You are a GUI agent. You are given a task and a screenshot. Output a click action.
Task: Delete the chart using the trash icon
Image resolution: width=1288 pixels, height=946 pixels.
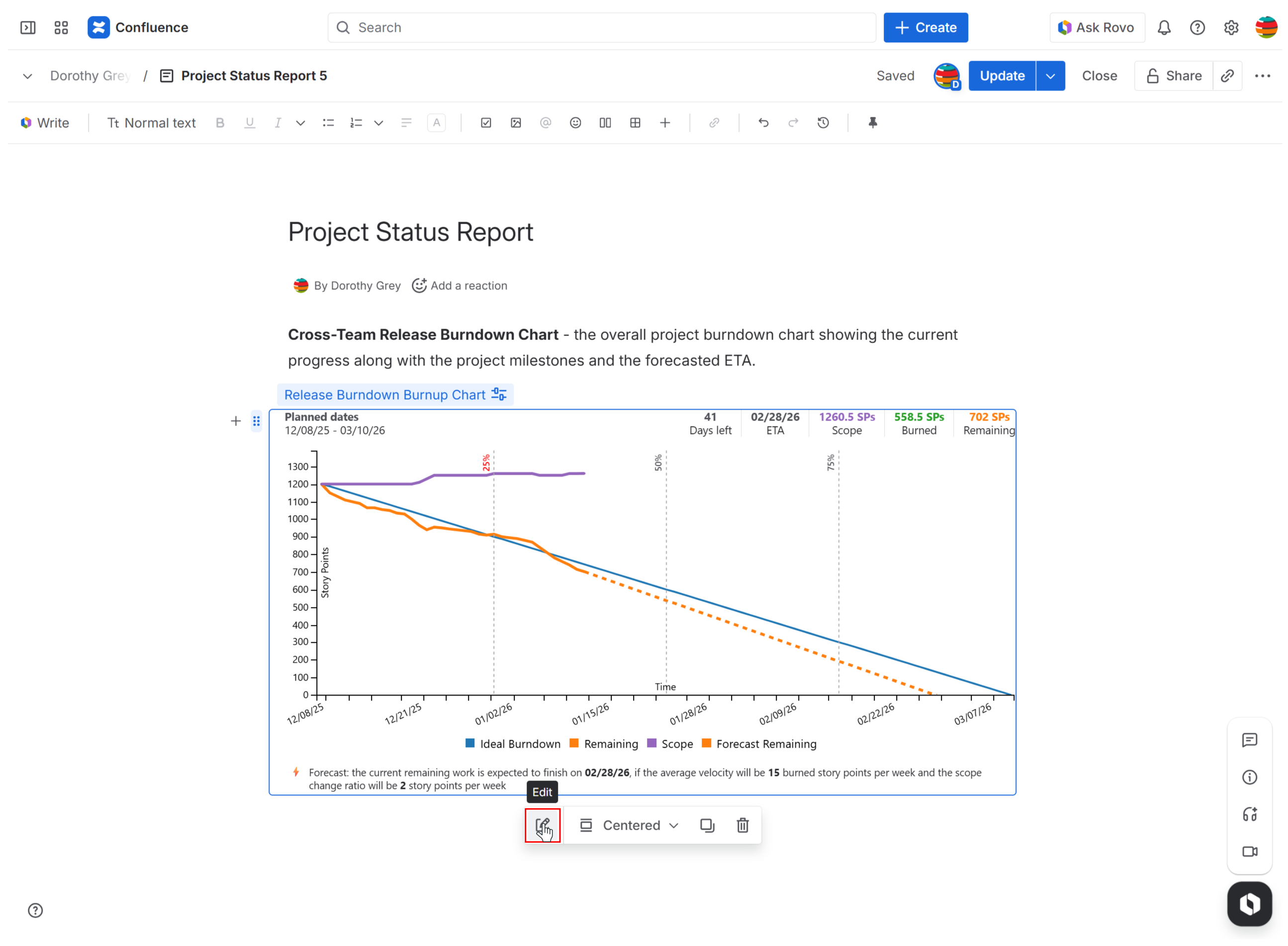(742, 825)
